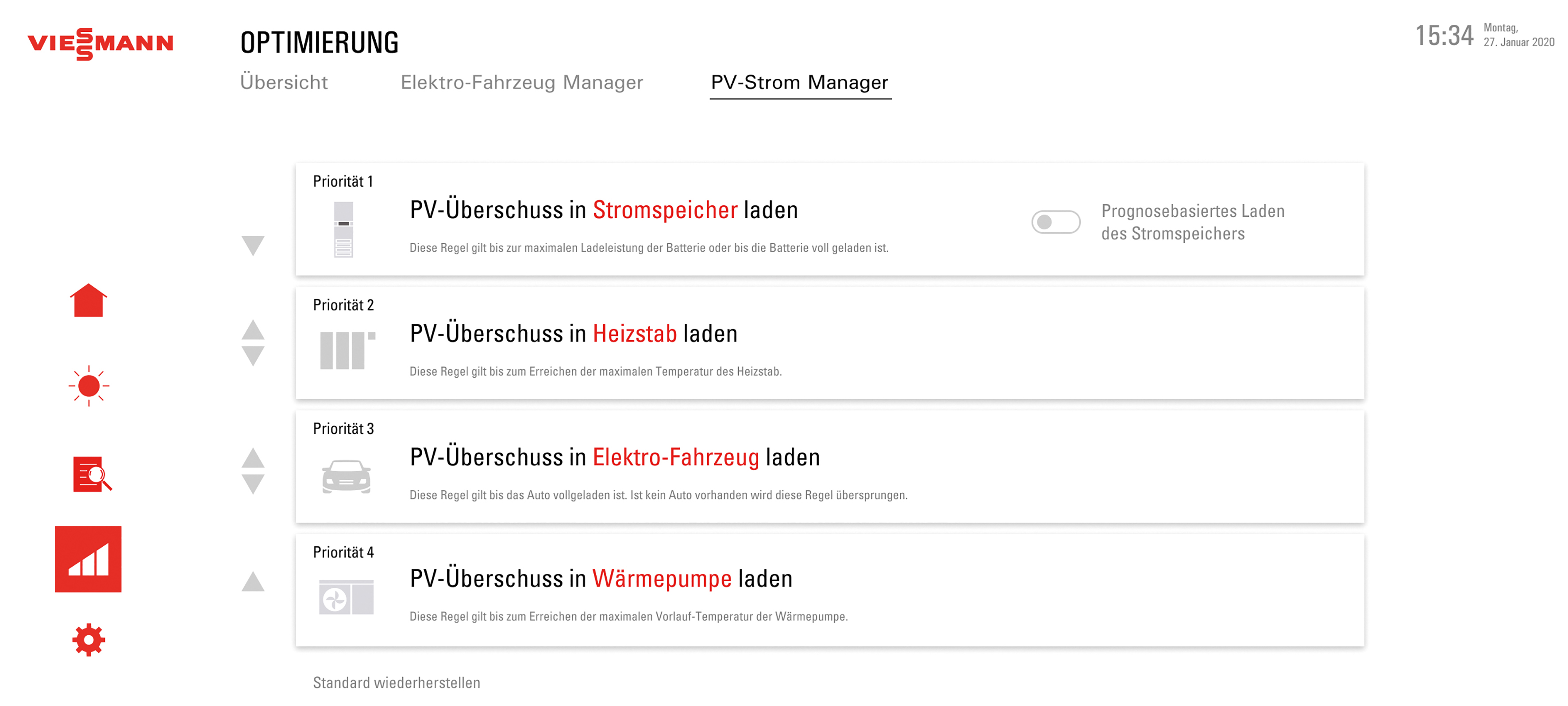Viewport: 1568px width, 706px height.
Task: Select the bar chart optimization icon
Action: (88, 559)
